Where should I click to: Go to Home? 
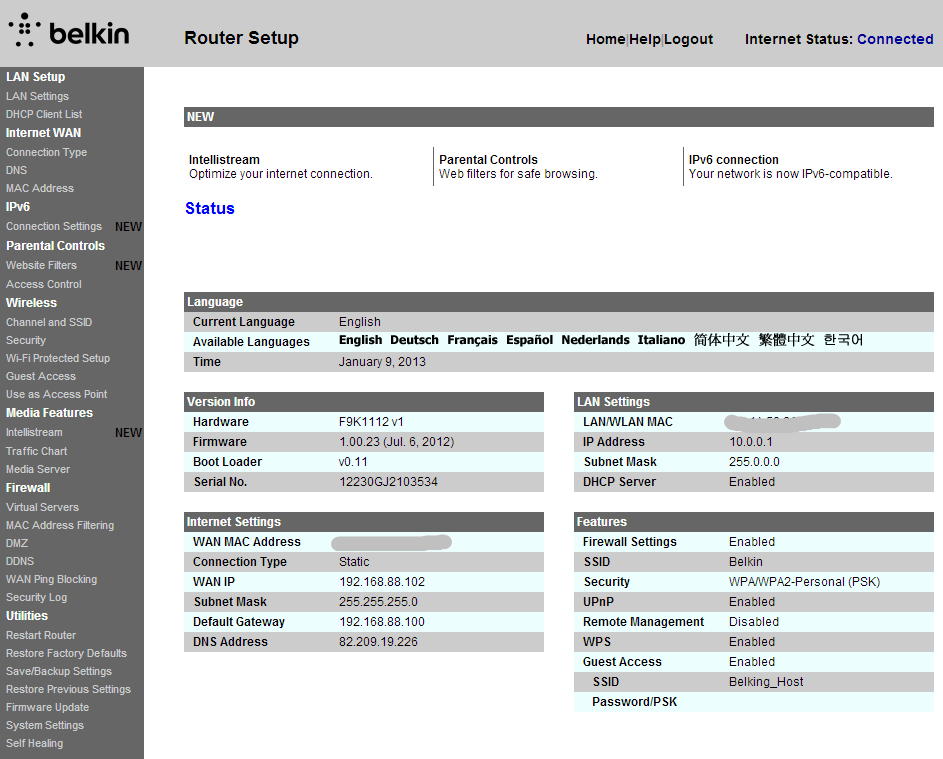coord(605,39)
